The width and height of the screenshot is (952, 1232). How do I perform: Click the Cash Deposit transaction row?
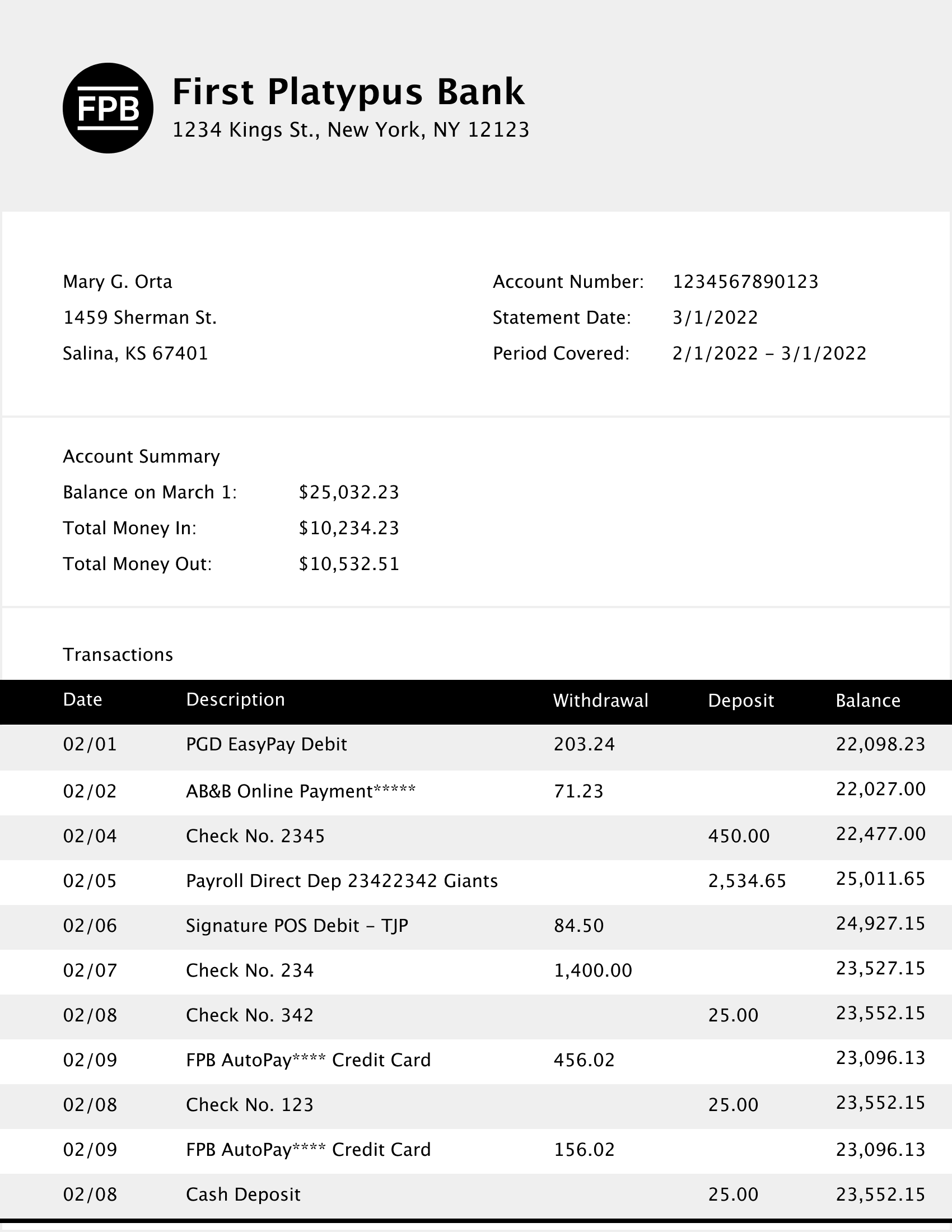click(x=243, y=1194)
